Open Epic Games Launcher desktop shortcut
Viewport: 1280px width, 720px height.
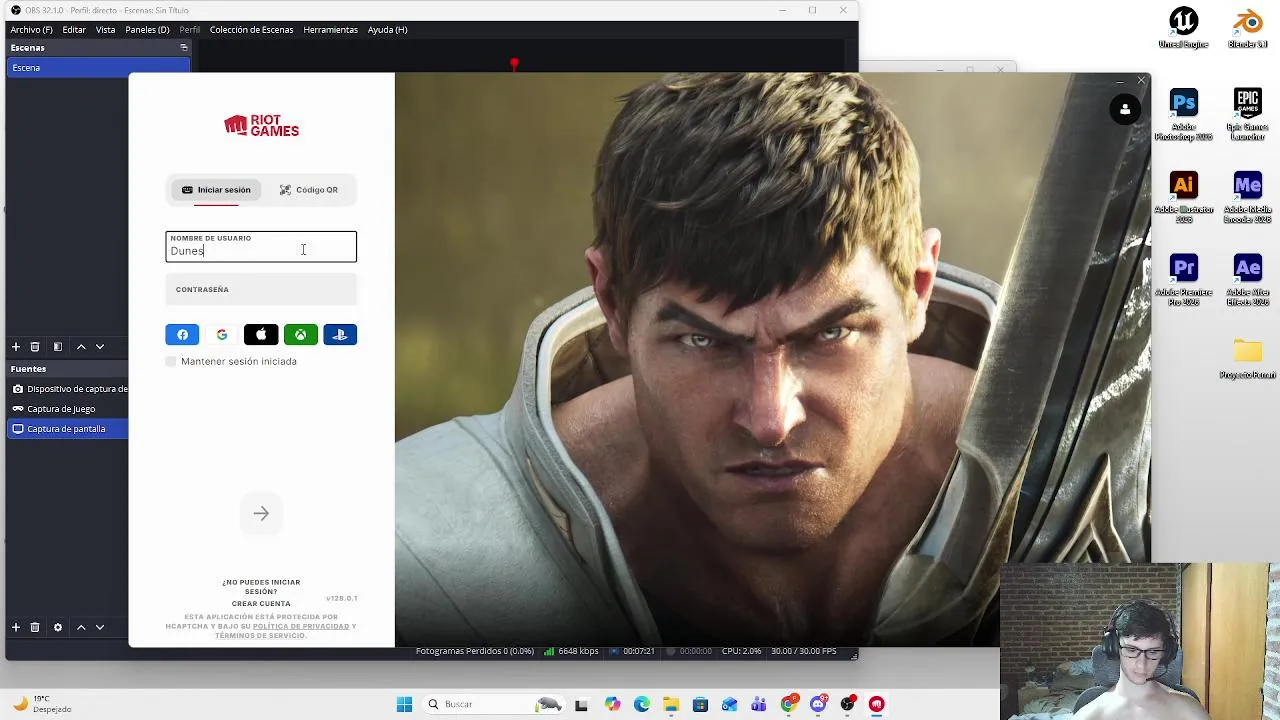(1247, 115)
